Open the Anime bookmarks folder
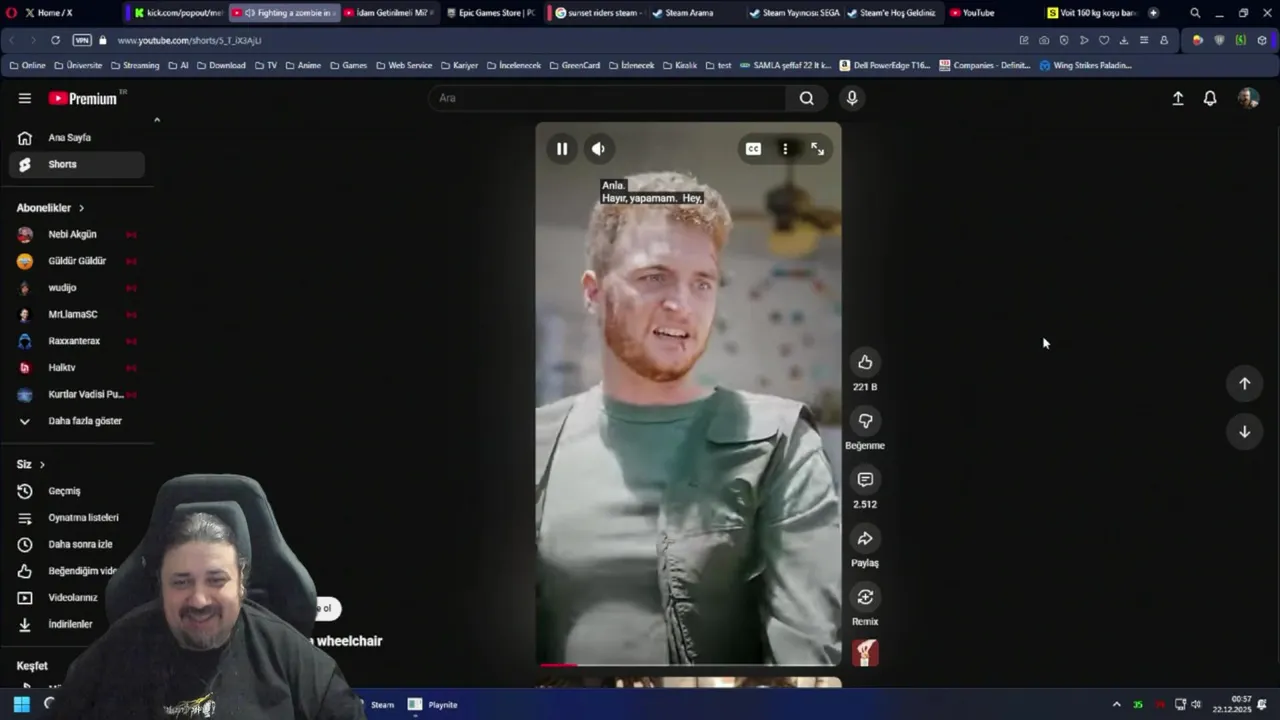1280x720 pixels. coord(303,65)
